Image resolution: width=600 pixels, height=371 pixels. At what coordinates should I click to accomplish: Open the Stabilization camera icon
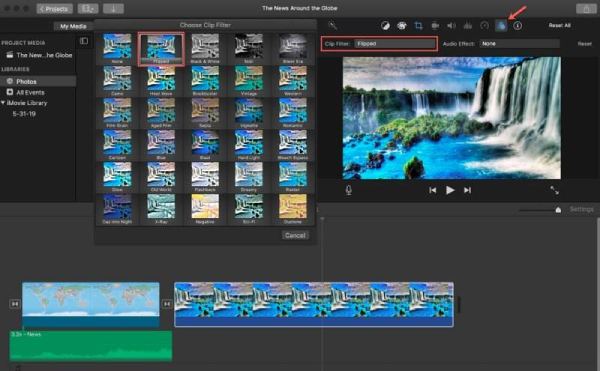435,26
